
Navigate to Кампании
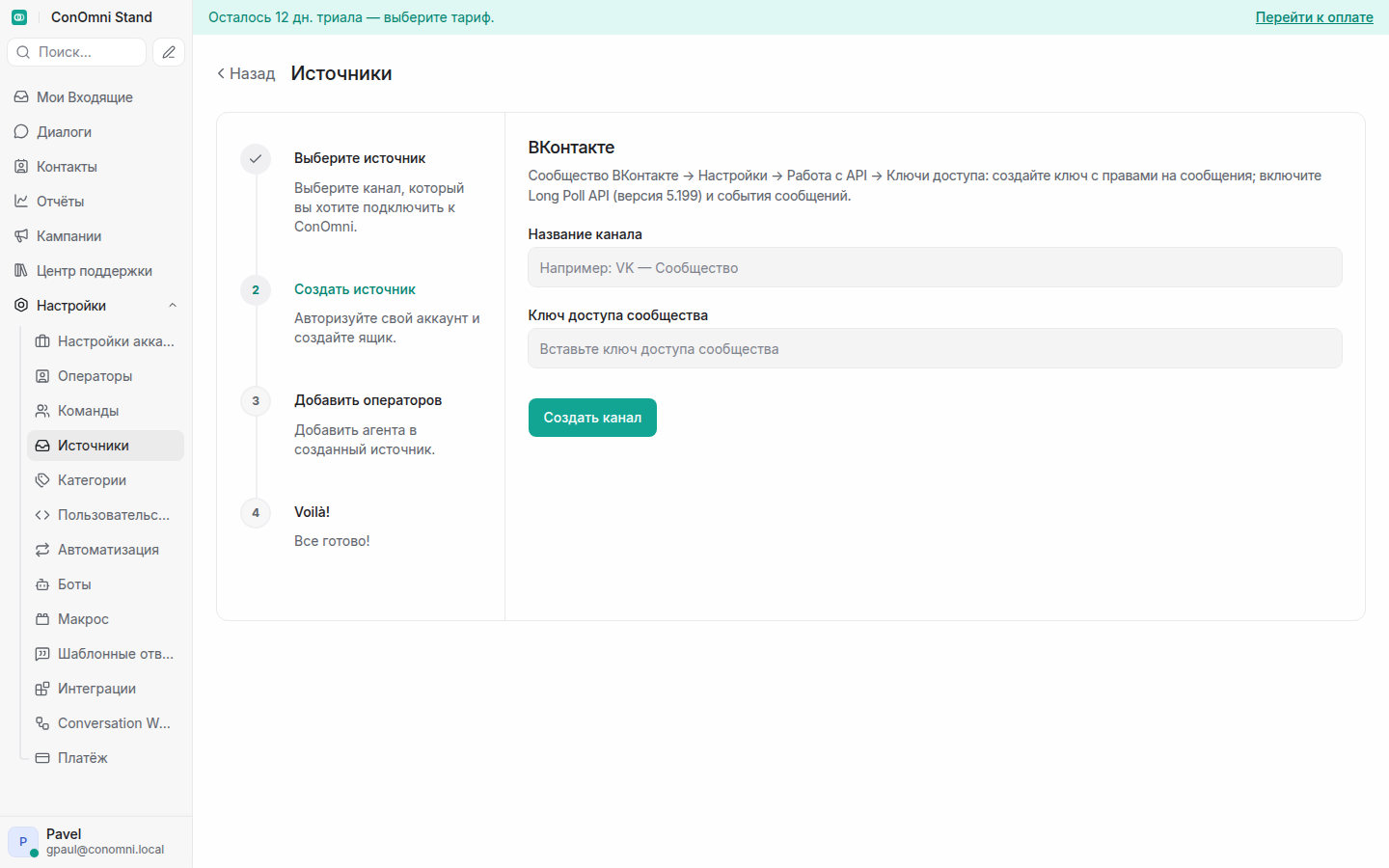[x=95, y=236]
